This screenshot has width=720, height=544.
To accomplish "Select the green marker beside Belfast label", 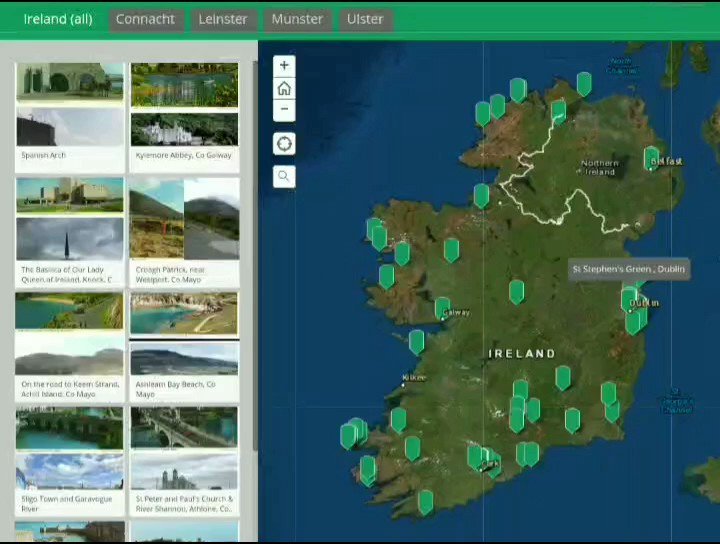I will (x=651, y=157).
